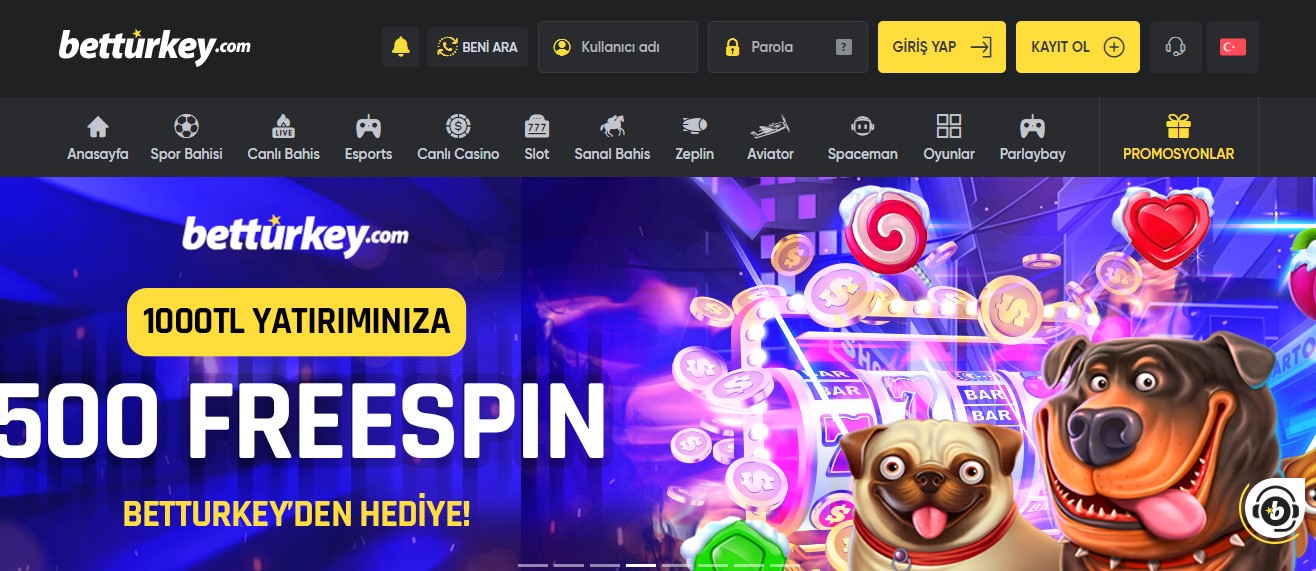This screenshot has height=571, width=1316.
Task: Click the Bettürkey.com header logo
Action: click(x=155, y=46)
